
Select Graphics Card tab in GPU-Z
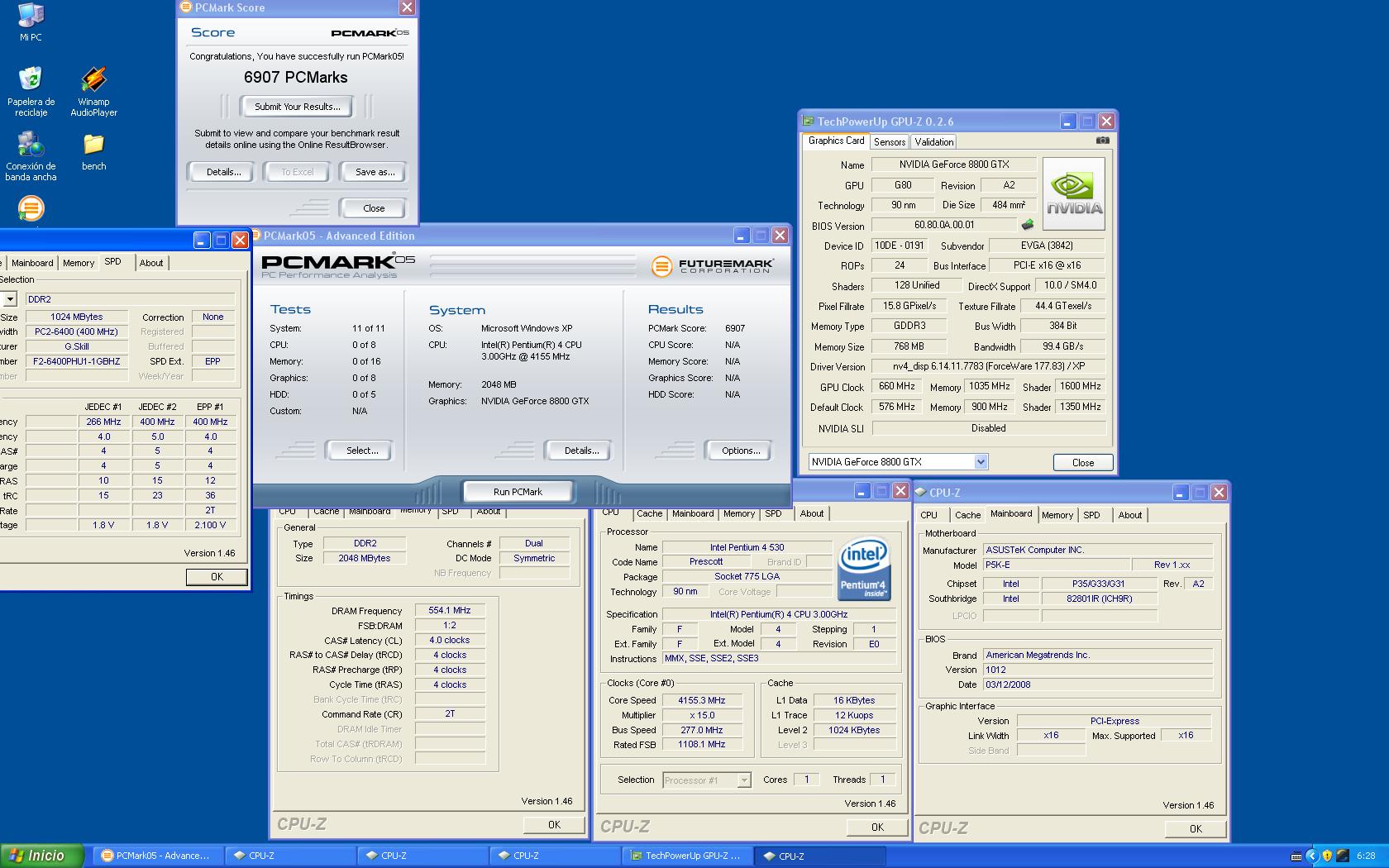pos(836,141)
